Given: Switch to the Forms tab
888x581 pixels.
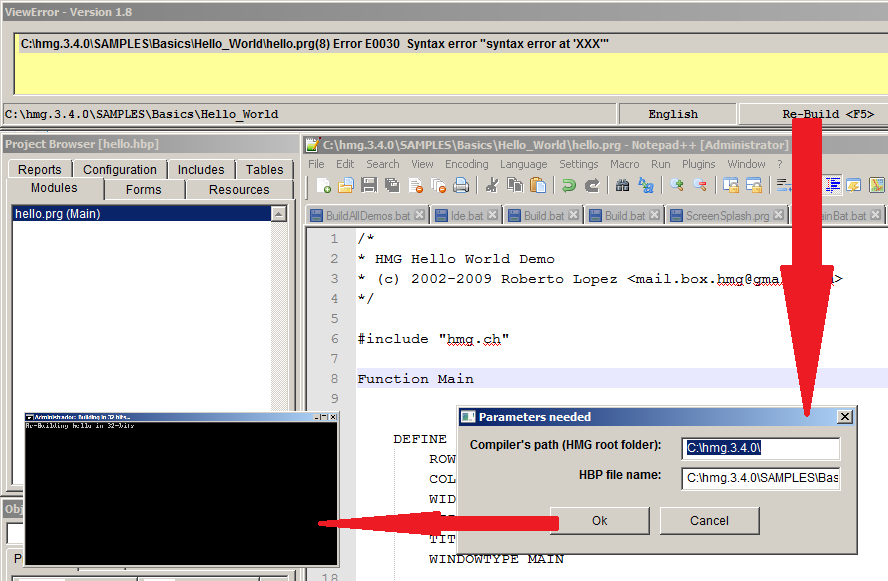Looking at the screenshot, I should click(x=143, y=189).
